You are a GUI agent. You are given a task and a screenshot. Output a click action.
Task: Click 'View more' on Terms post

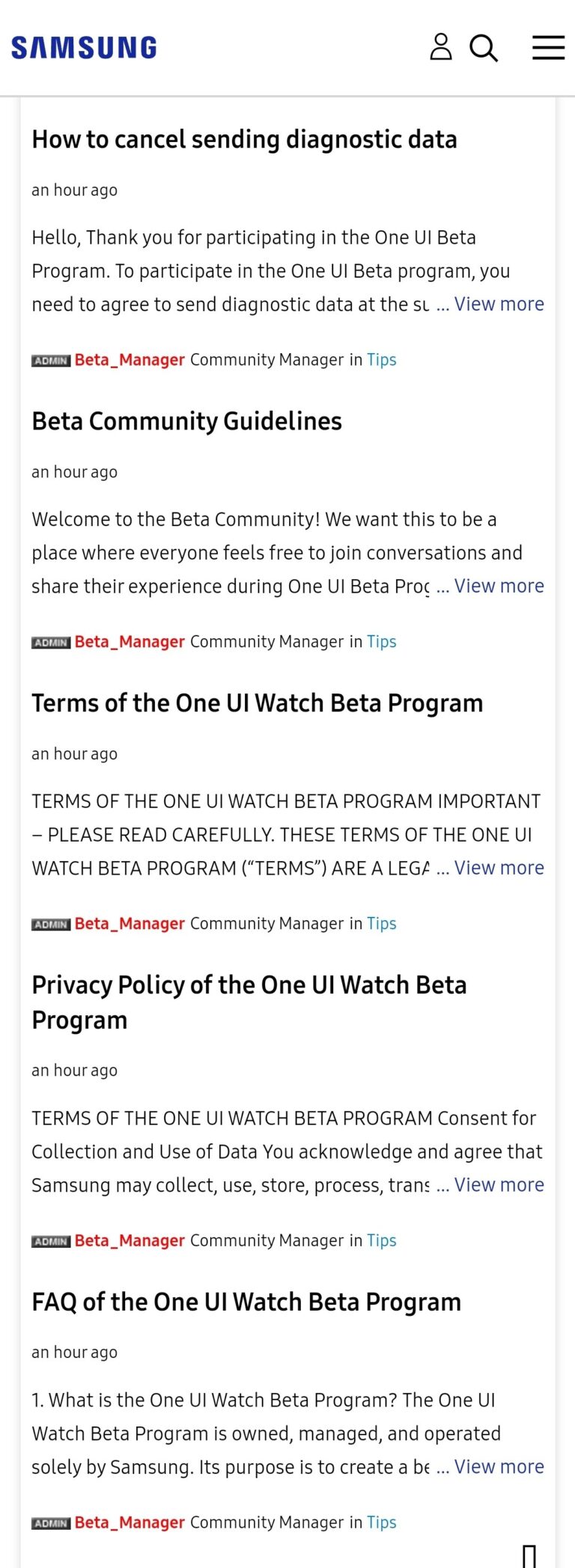coord(499,868)
